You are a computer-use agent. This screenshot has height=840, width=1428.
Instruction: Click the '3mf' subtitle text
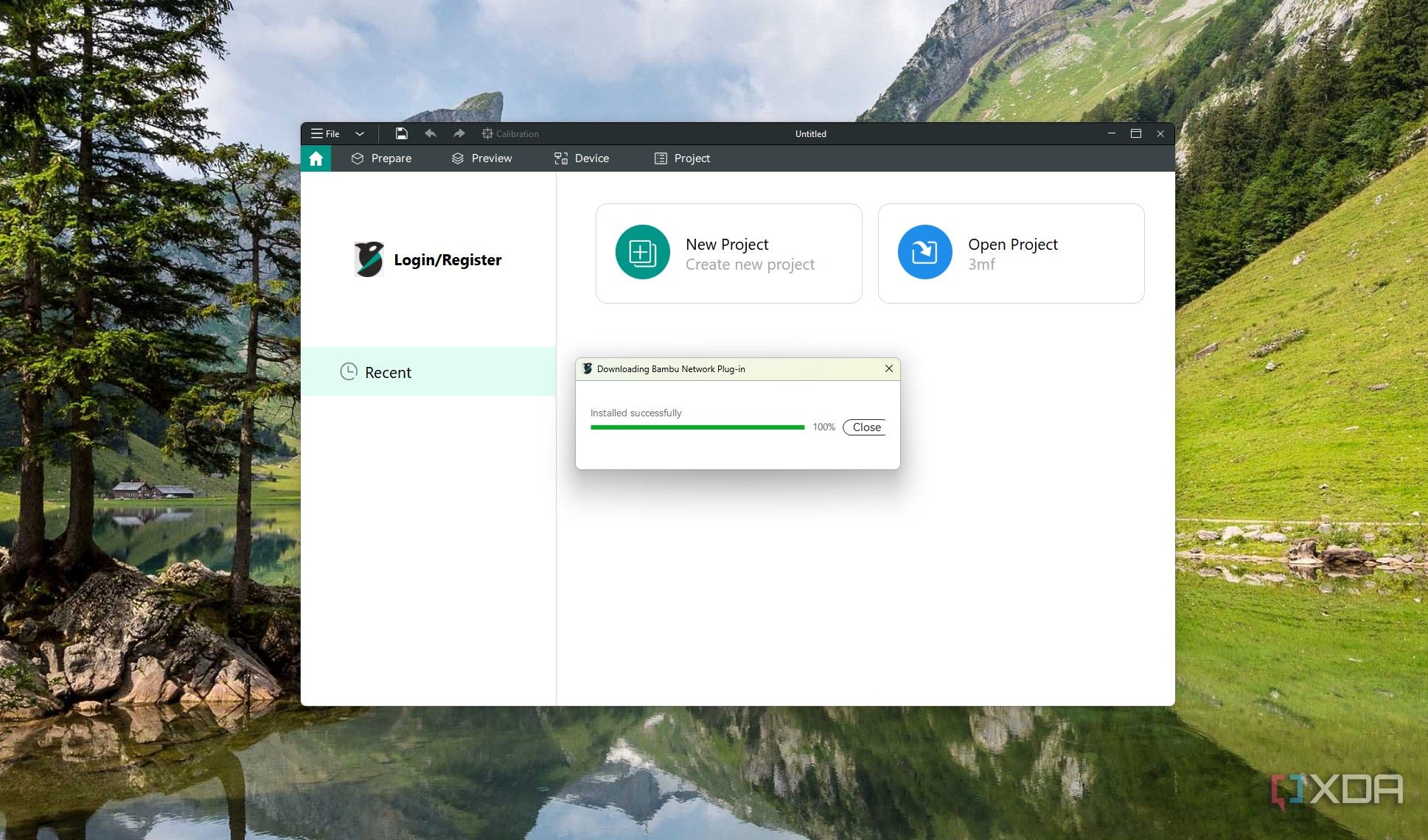click(981, 265)
